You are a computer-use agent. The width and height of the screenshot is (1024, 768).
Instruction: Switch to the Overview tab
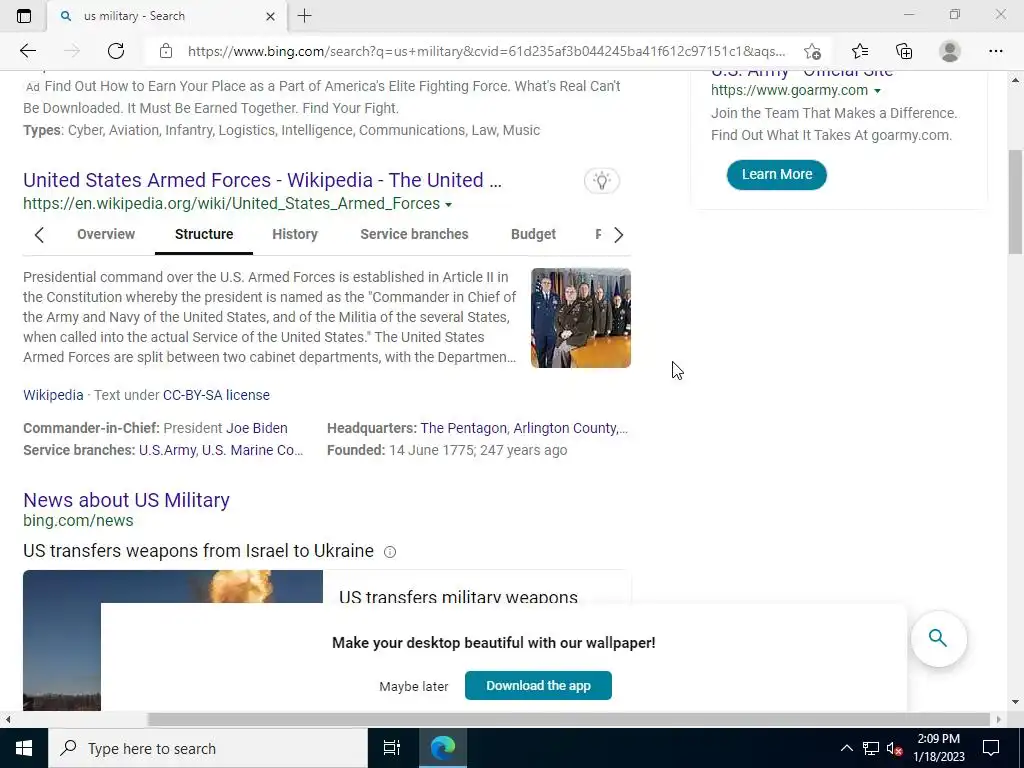coord(106,234)
